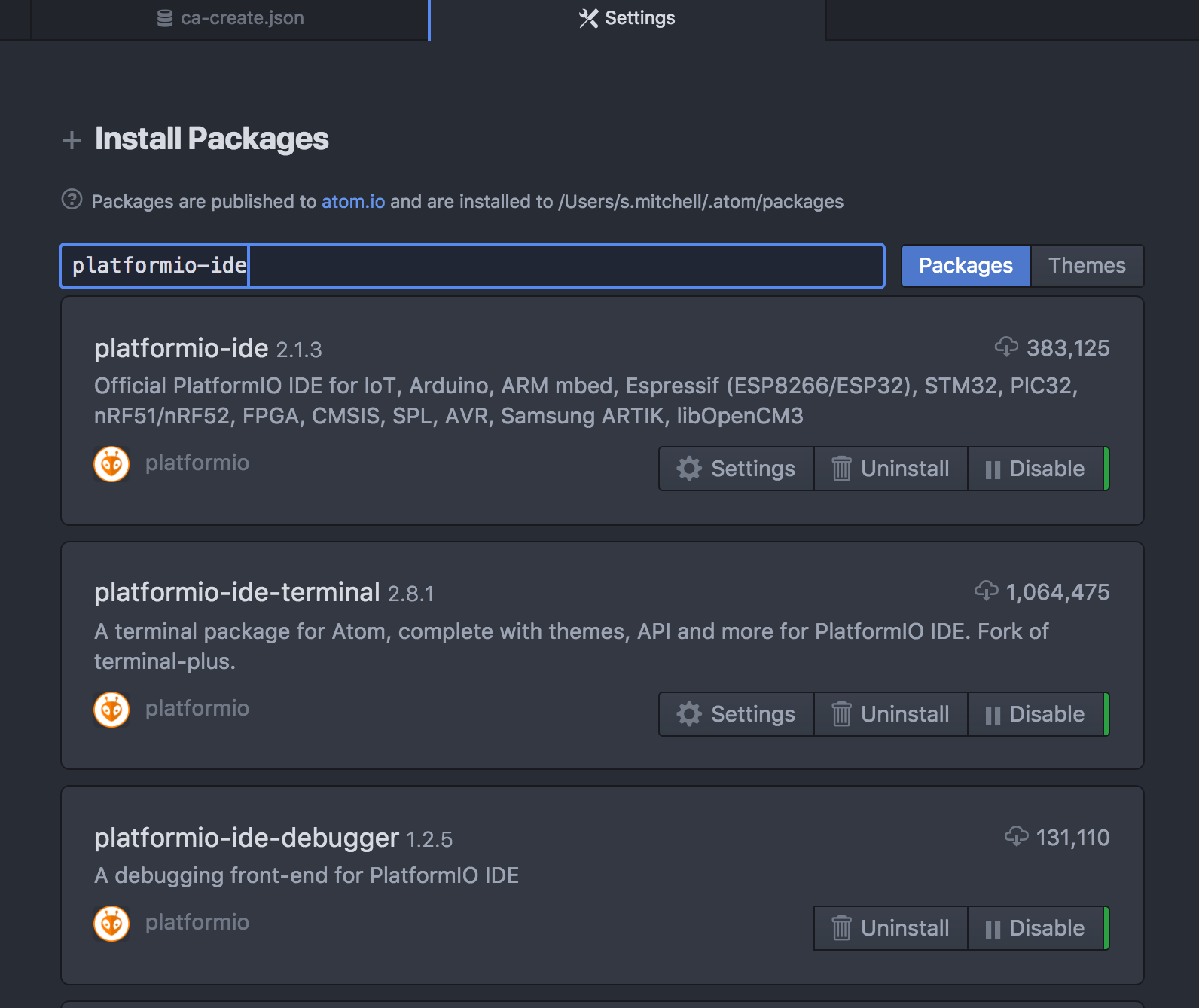Open the atom.io link
This screenshot has width=1199, height=1008.
coord(353,202)
